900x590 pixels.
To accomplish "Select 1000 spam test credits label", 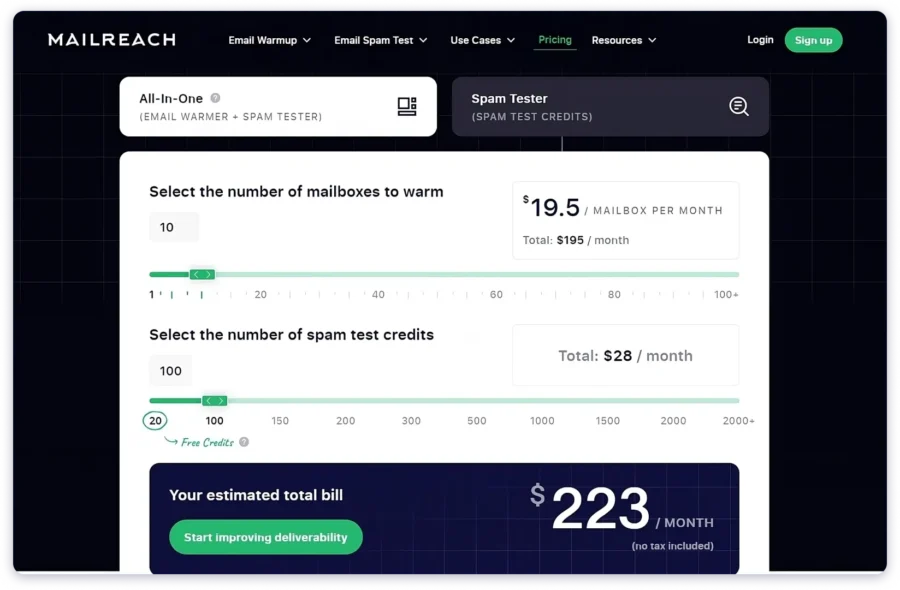I will click(x=542, y=421).
